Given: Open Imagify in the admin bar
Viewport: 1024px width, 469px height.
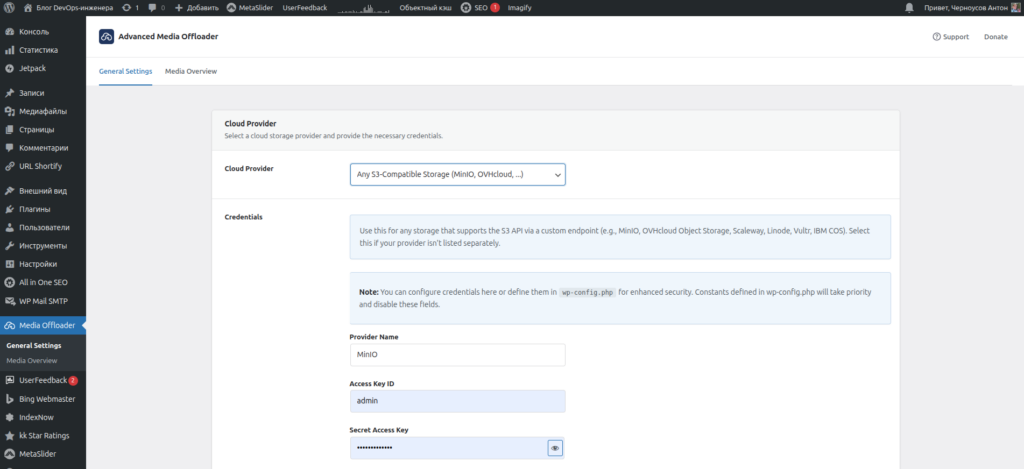Looking at the screenshot, I should point(520,8).
